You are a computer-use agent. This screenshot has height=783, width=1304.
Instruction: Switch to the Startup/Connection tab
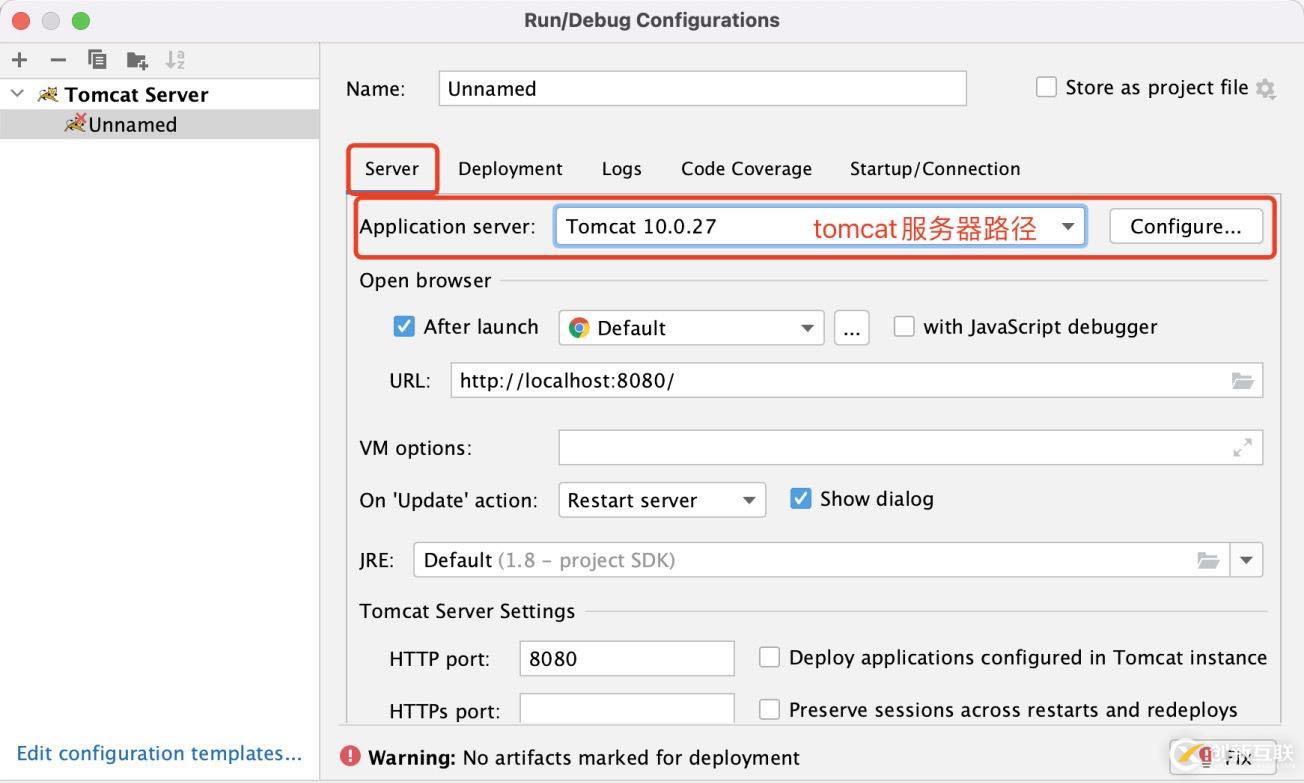935,169
